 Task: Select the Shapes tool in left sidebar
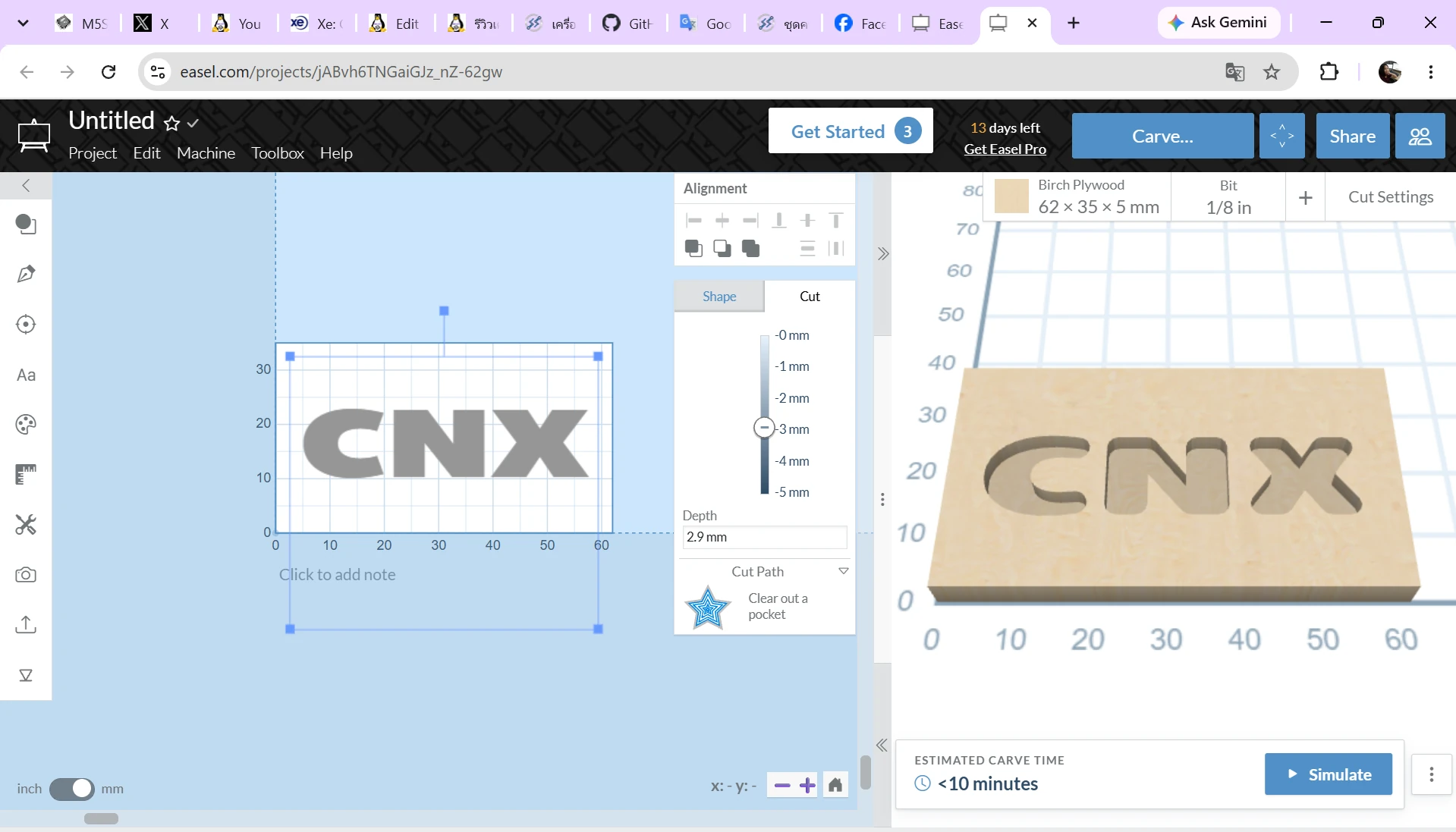point(26,224)
